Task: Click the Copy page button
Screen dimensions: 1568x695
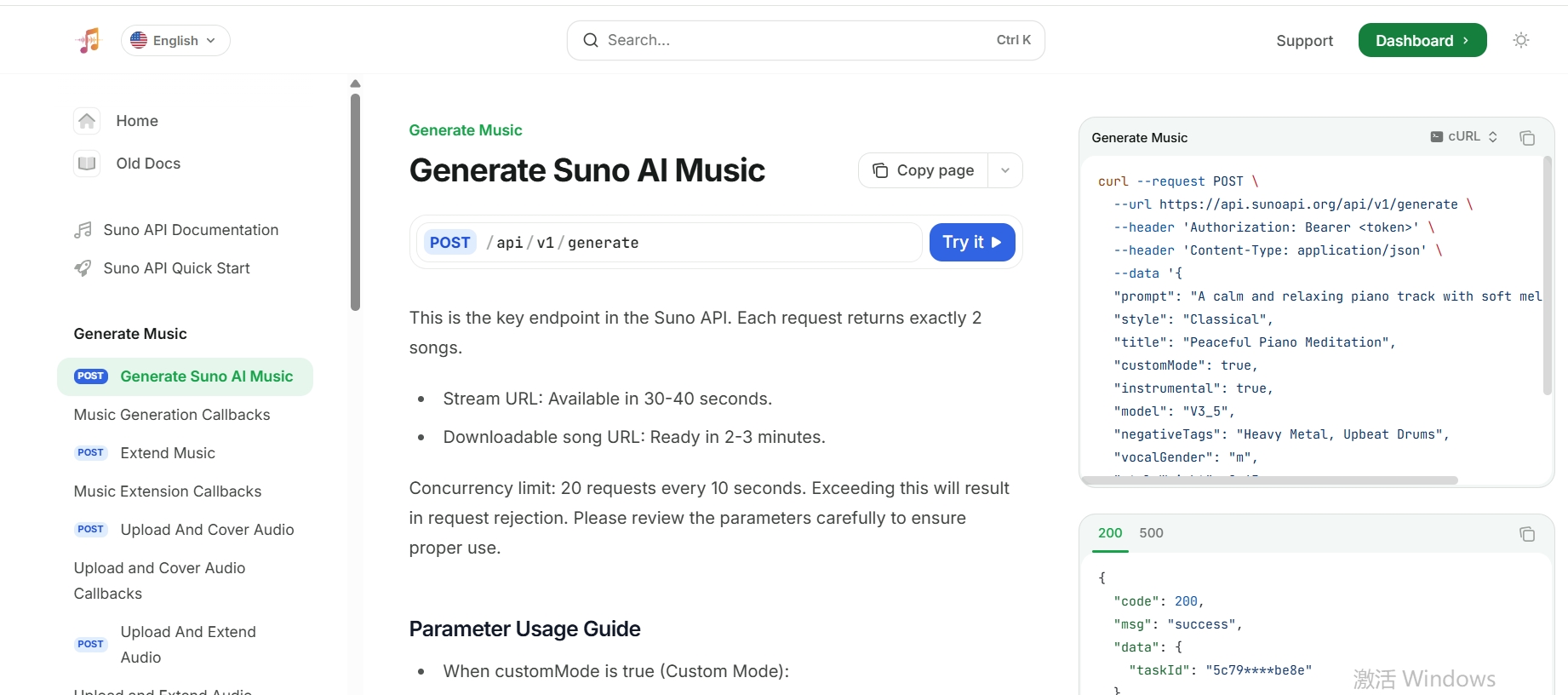Action: click(x=924, y=170)
